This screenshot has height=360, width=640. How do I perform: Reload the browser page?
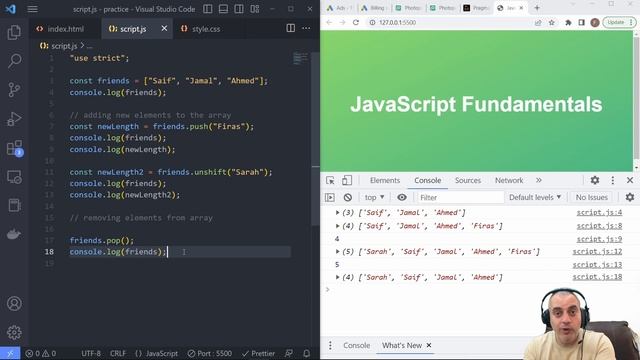click(356, 22)
